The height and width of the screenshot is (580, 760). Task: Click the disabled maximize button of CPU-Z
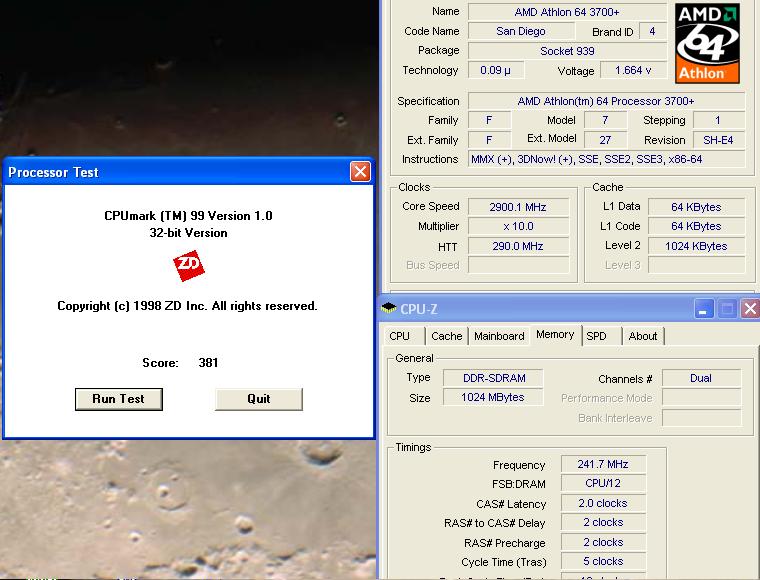tap(727, 309)
